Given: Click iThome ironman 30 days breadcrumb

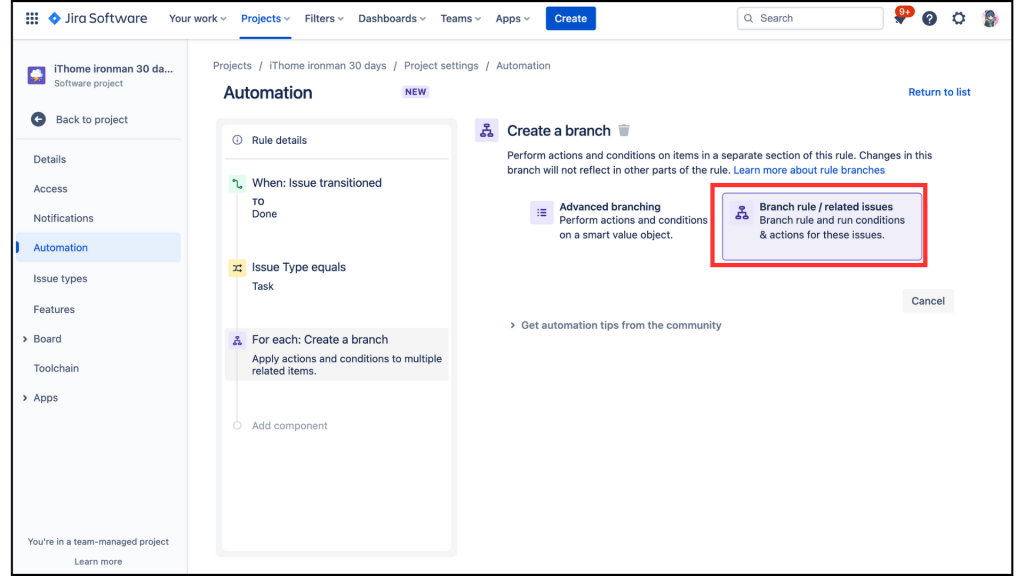Looking at the screenshot, I should (x=328, y=65).
